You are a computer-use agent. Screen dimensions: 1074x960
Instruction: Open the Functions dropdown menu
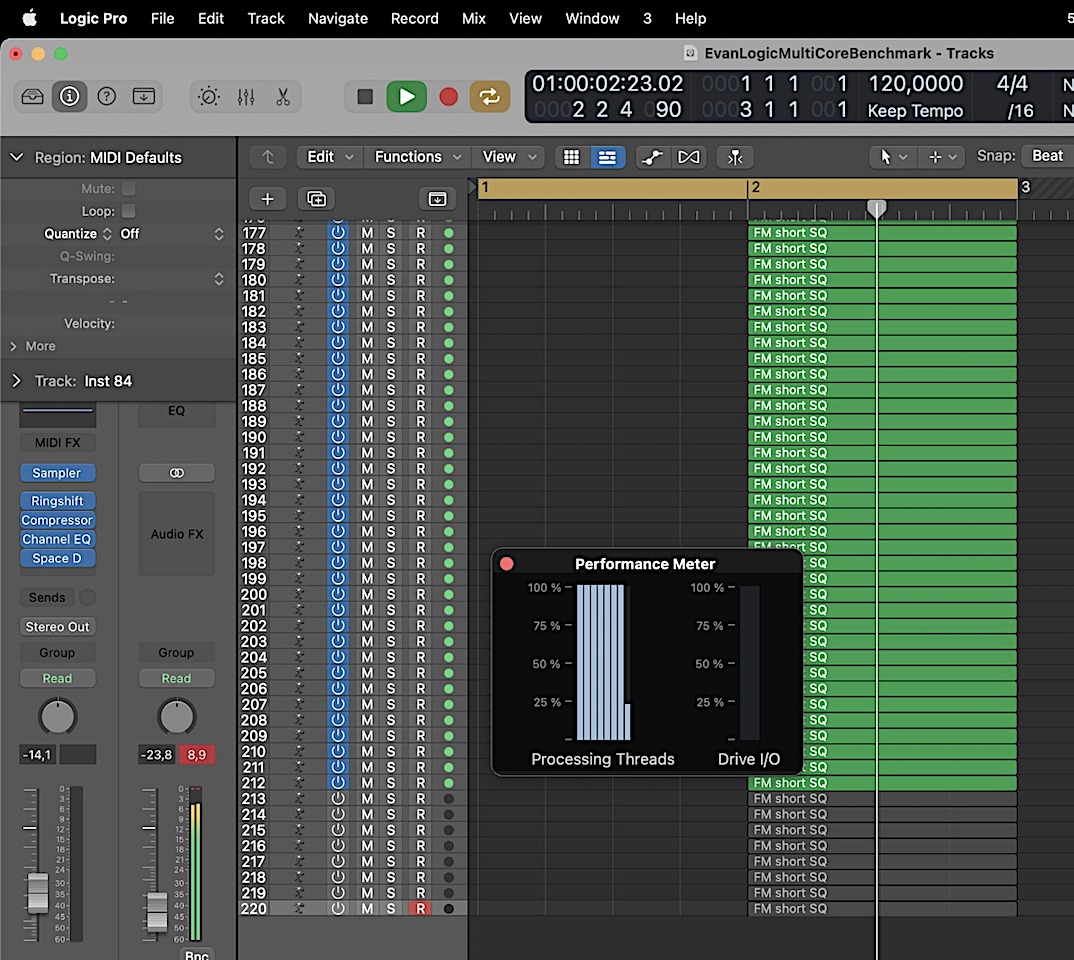tap(417, 157)
